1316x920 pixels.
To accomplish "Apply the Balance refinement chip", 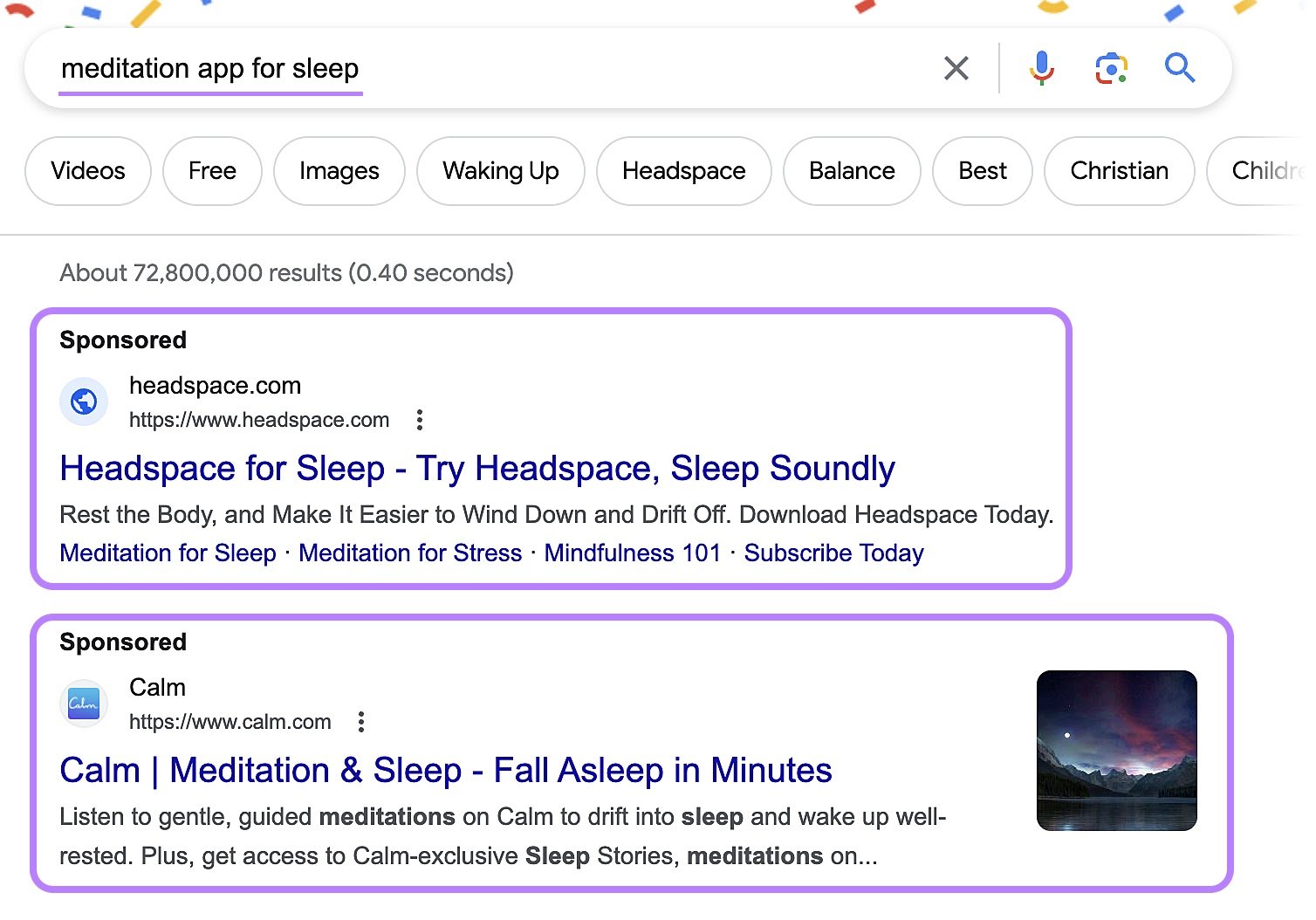I will (851, 171).
